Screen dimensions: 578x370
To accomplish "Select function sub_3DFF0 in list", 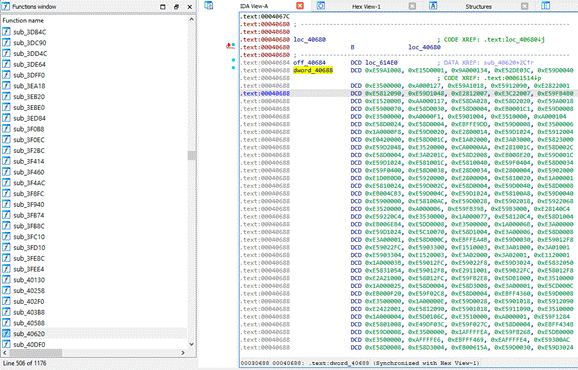I will (29, 75).
